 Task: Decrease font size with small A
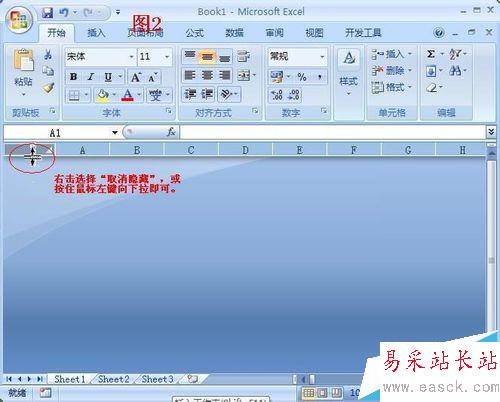pos(153,77)
